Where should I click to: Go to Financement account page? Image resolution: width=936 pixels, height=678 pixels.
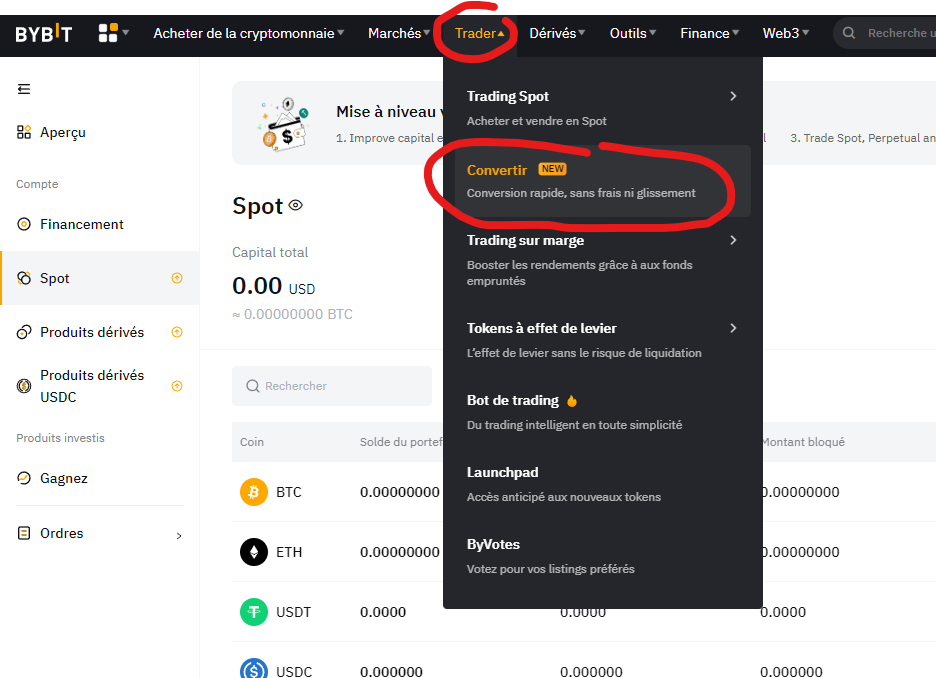[x=82, y=224]
